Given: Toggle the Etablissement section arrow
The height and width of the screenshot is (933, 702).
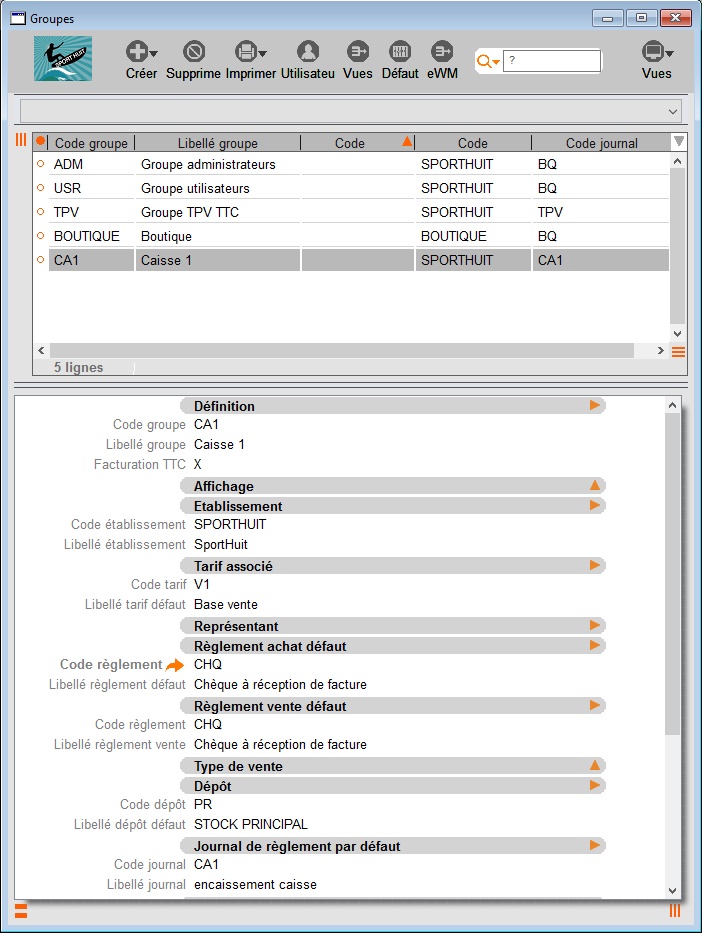Looking at the screenshot, I should [594, 505].
